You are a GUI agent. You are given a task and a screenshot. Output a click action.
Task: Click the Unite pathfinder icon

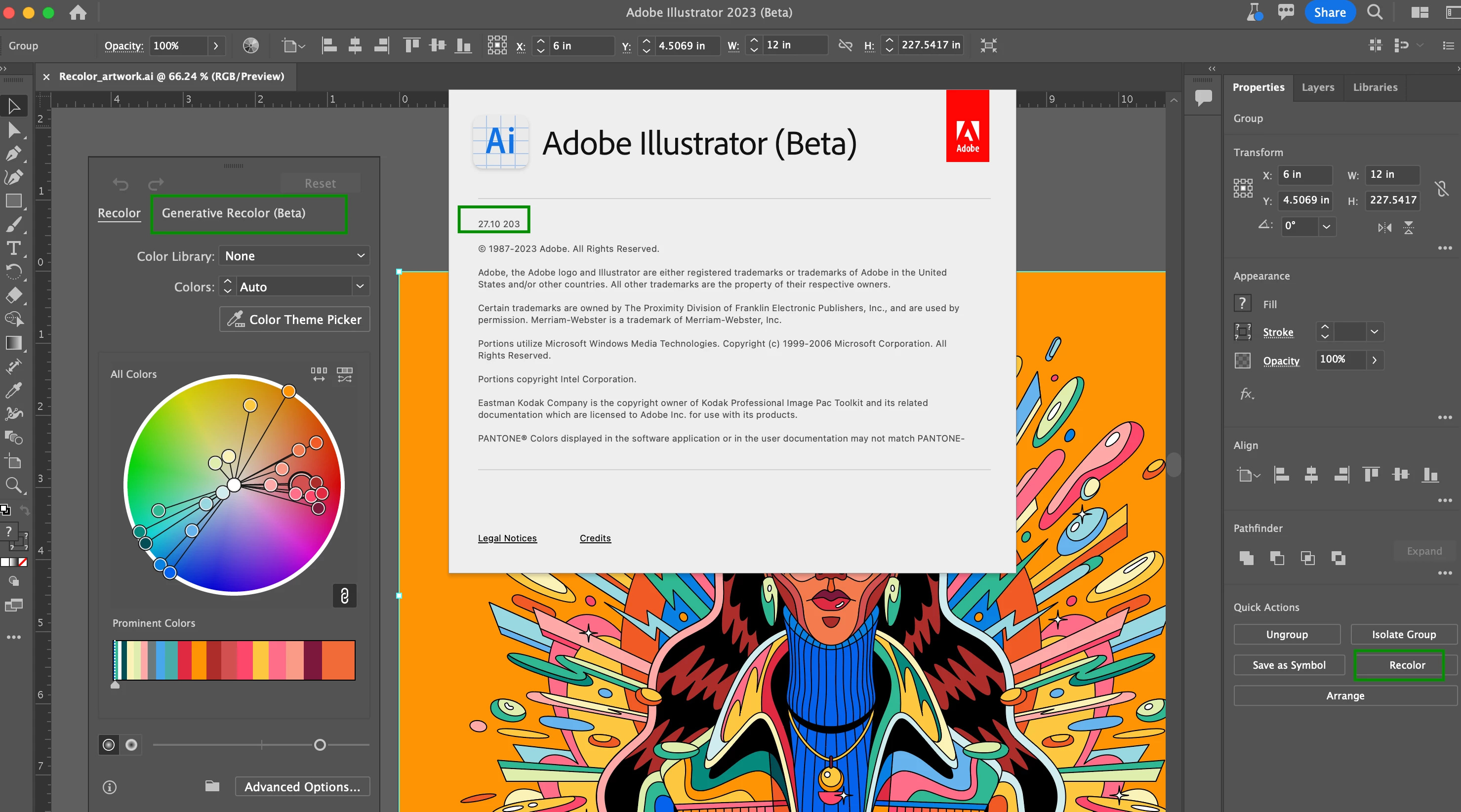tap(1246, 558)
